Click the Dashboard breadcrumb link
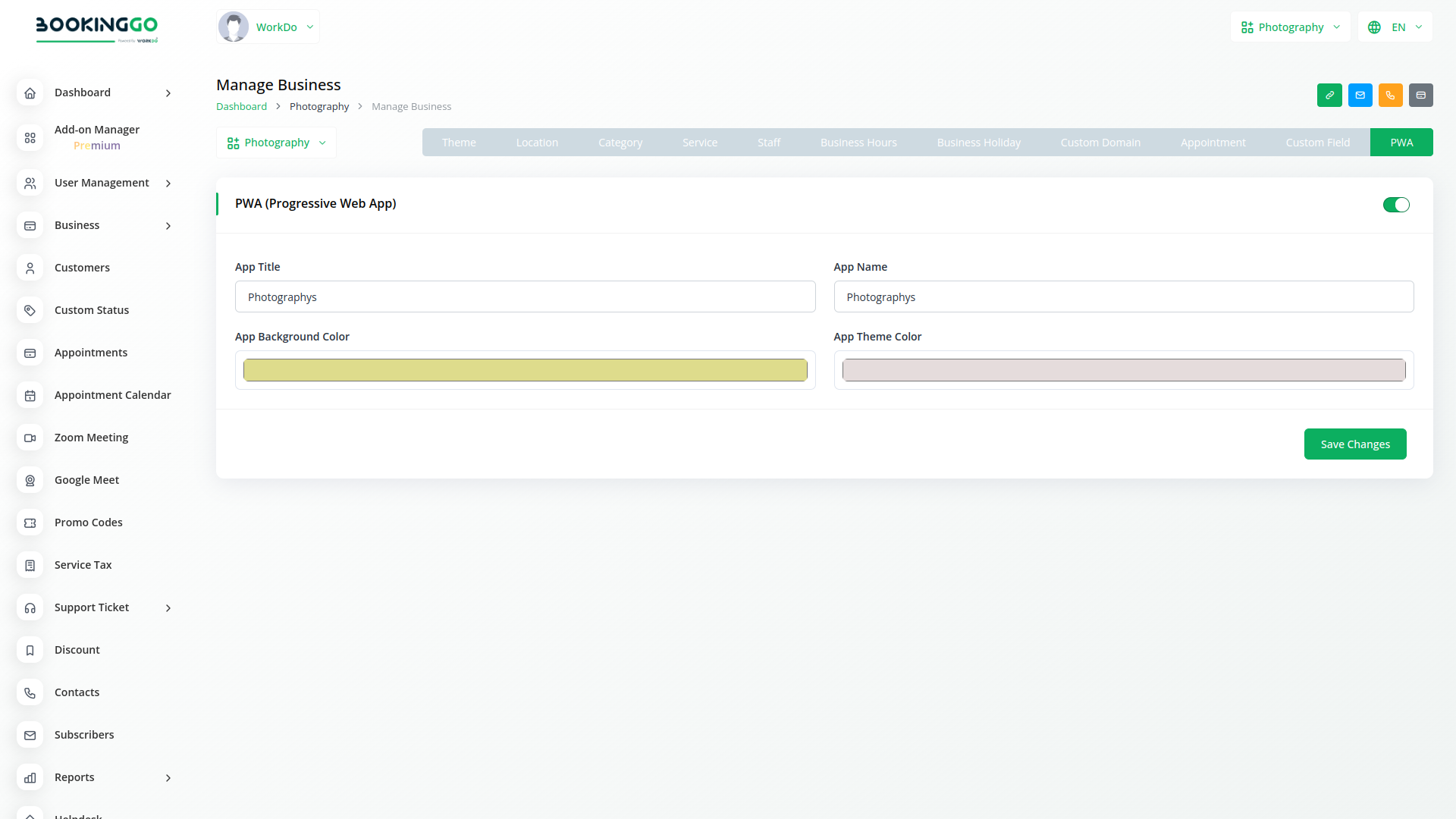This screenshot has height=819, width=1456. tap(241, 107)
